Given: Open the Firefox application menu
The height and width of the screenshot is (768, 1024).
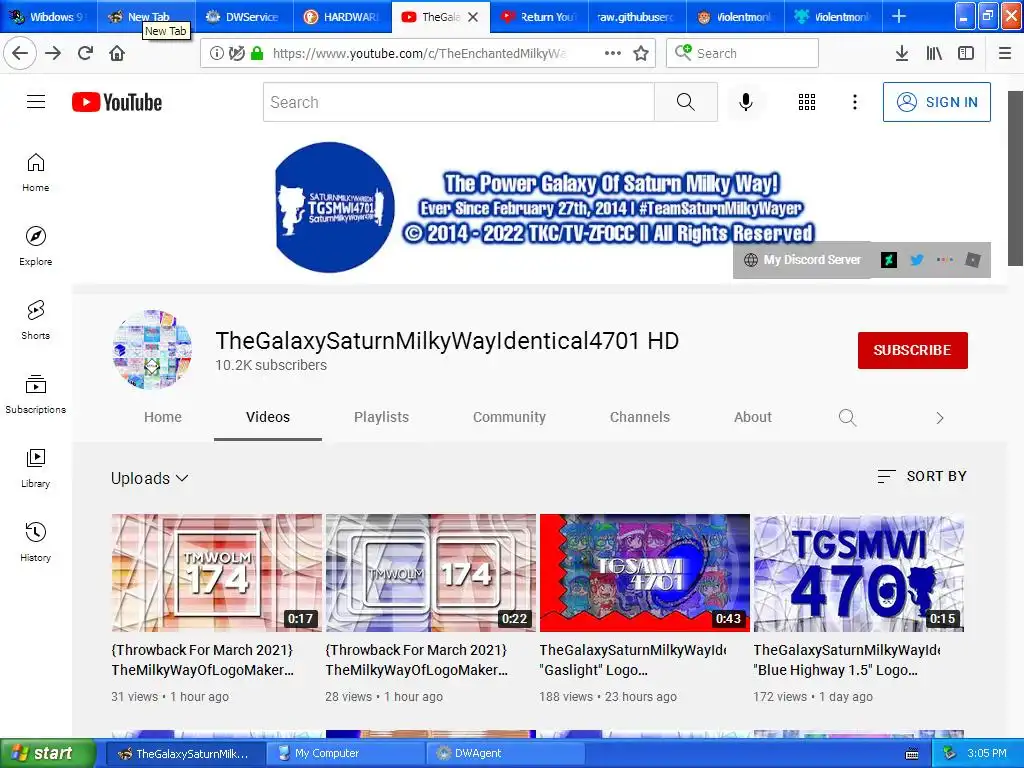Looking at the screenshot, I should point(1005,54).
